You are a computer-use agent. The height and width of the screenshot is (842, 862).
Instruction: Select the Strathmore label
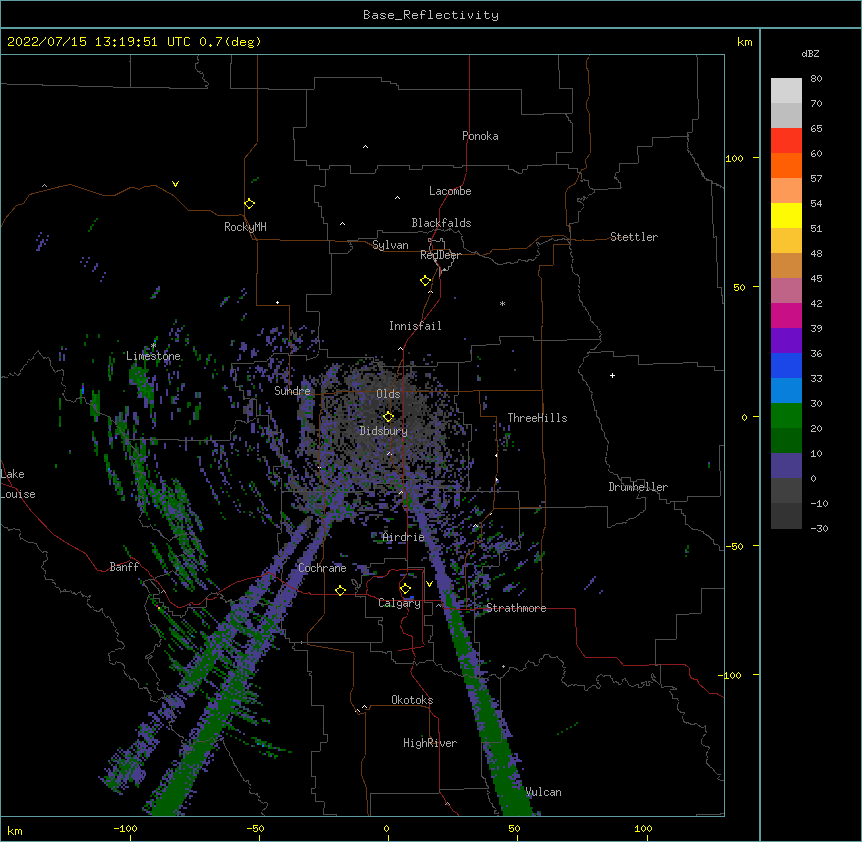tap(516, 608)
